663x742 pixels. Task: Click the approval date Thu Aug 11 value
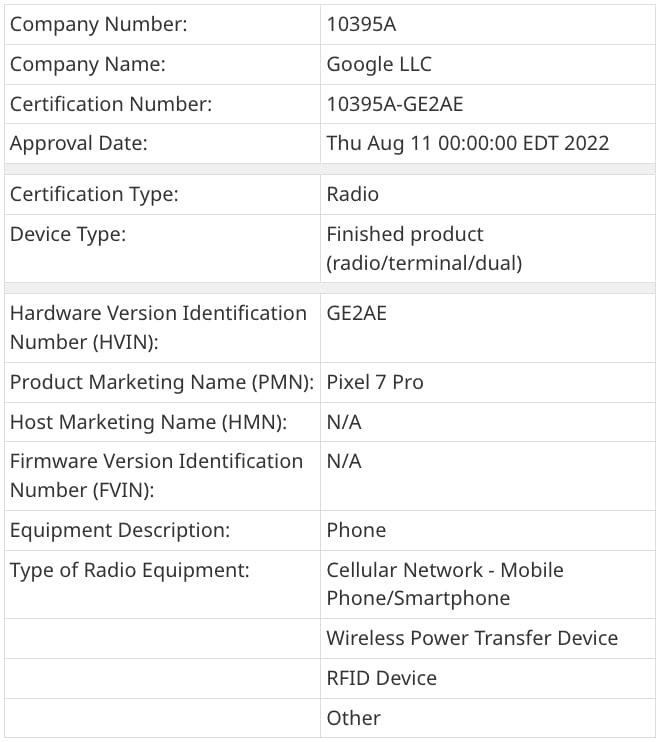tap(468, 143)
